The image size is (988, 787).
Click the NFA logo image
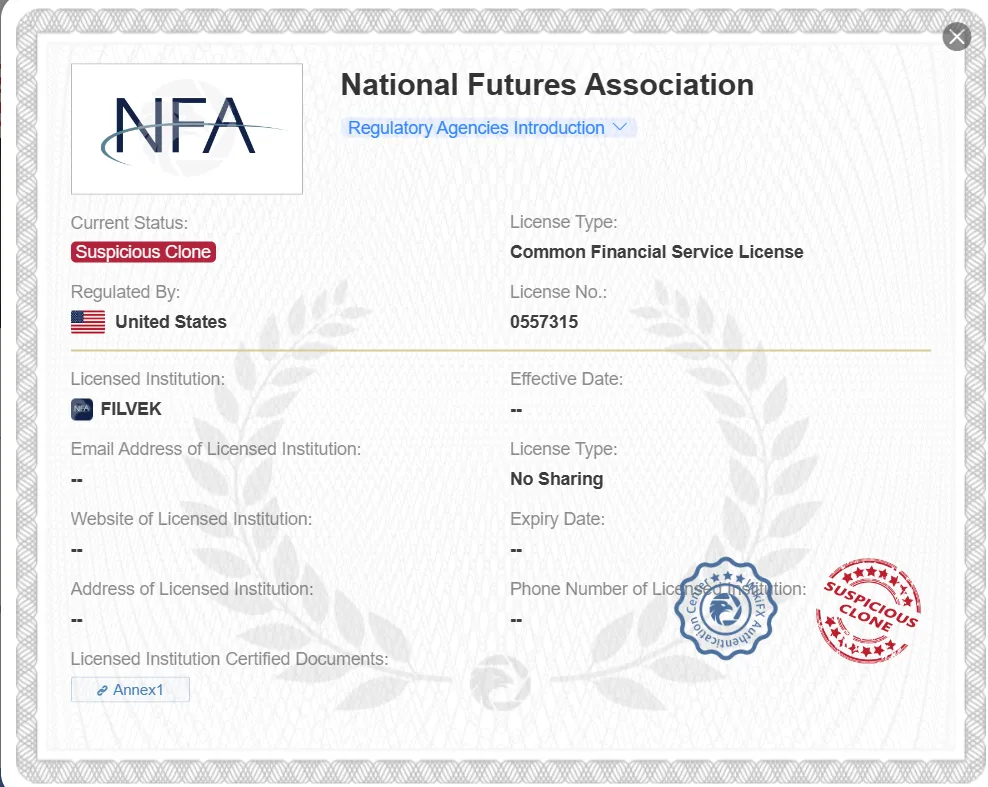(x=187, y=129)
